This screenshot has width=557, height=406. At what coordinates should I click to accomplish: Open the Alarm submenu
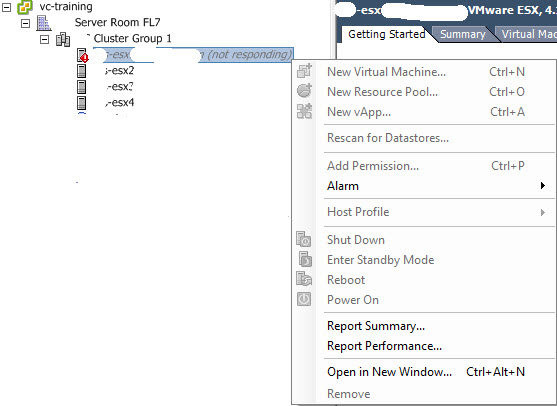[424, 186]
